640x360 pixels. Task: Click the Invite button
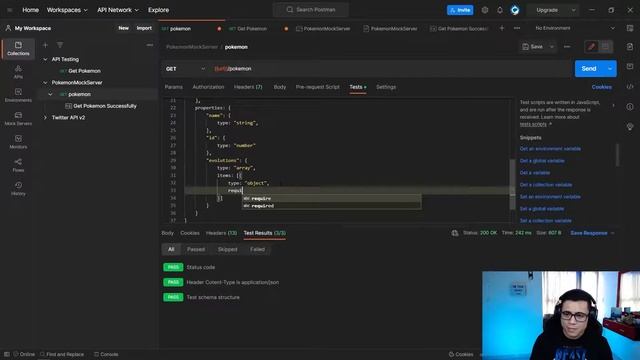[x=460, y=10]
